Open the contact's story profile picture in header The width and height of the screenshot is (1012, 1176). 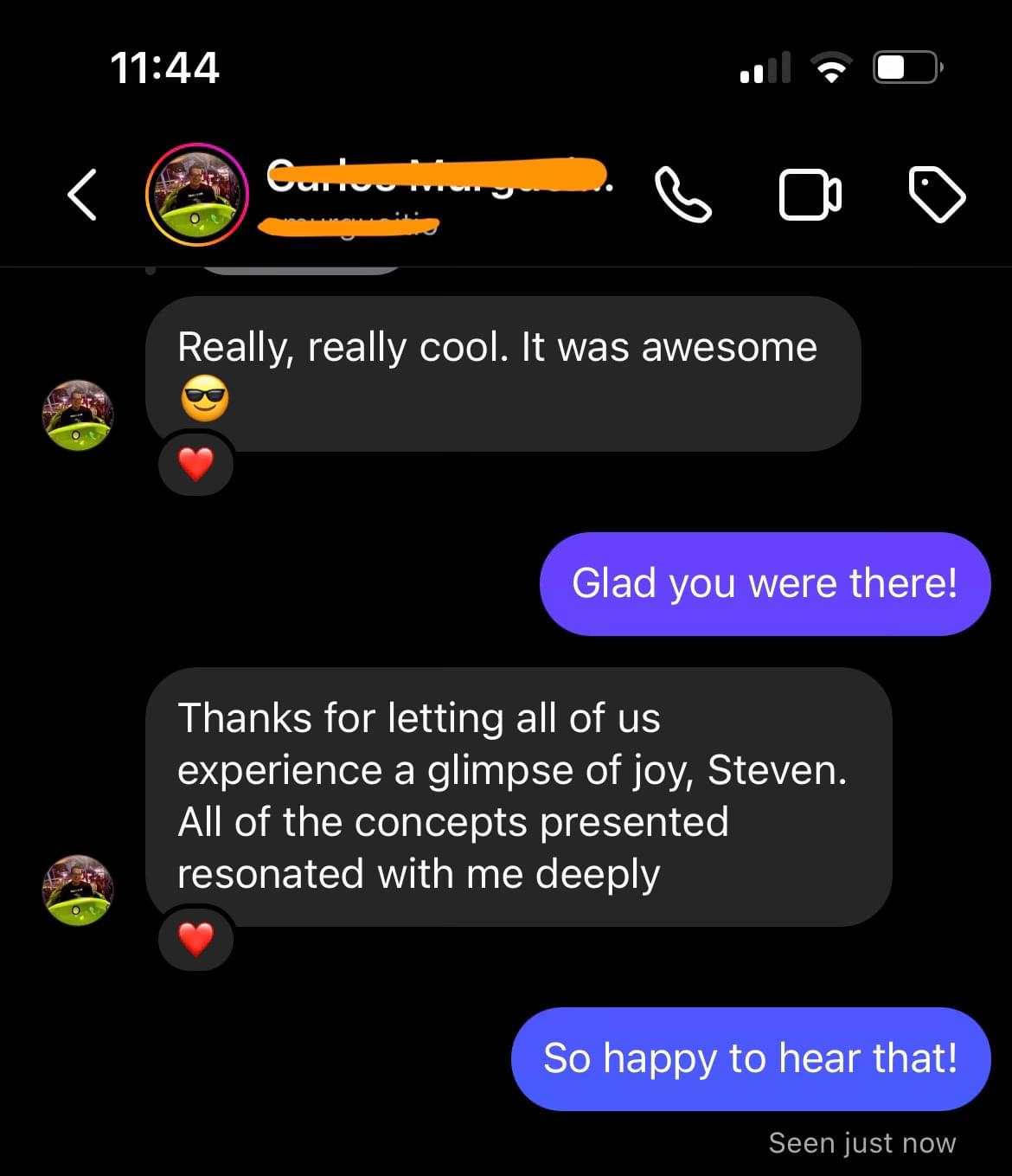tap(197, 195)
